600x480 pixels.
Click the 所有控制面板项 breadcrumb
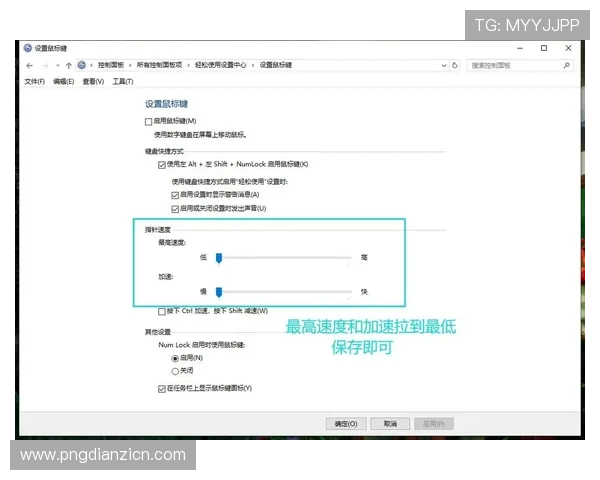coord(159,65)
